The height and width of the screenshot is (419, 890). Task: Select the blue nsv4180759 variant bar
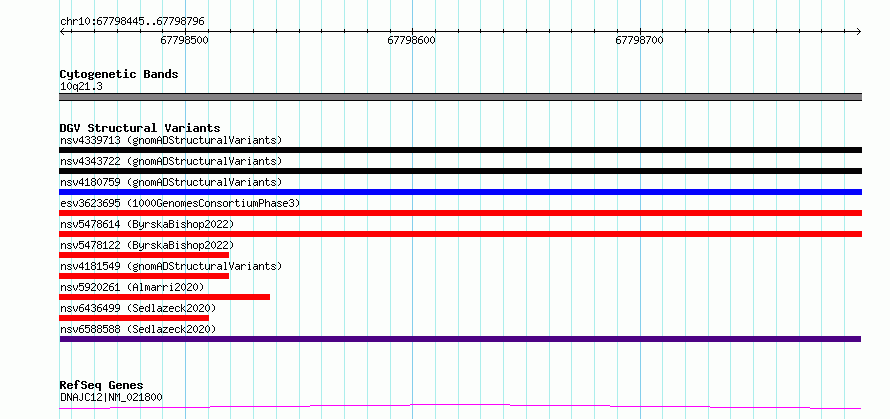460,192
